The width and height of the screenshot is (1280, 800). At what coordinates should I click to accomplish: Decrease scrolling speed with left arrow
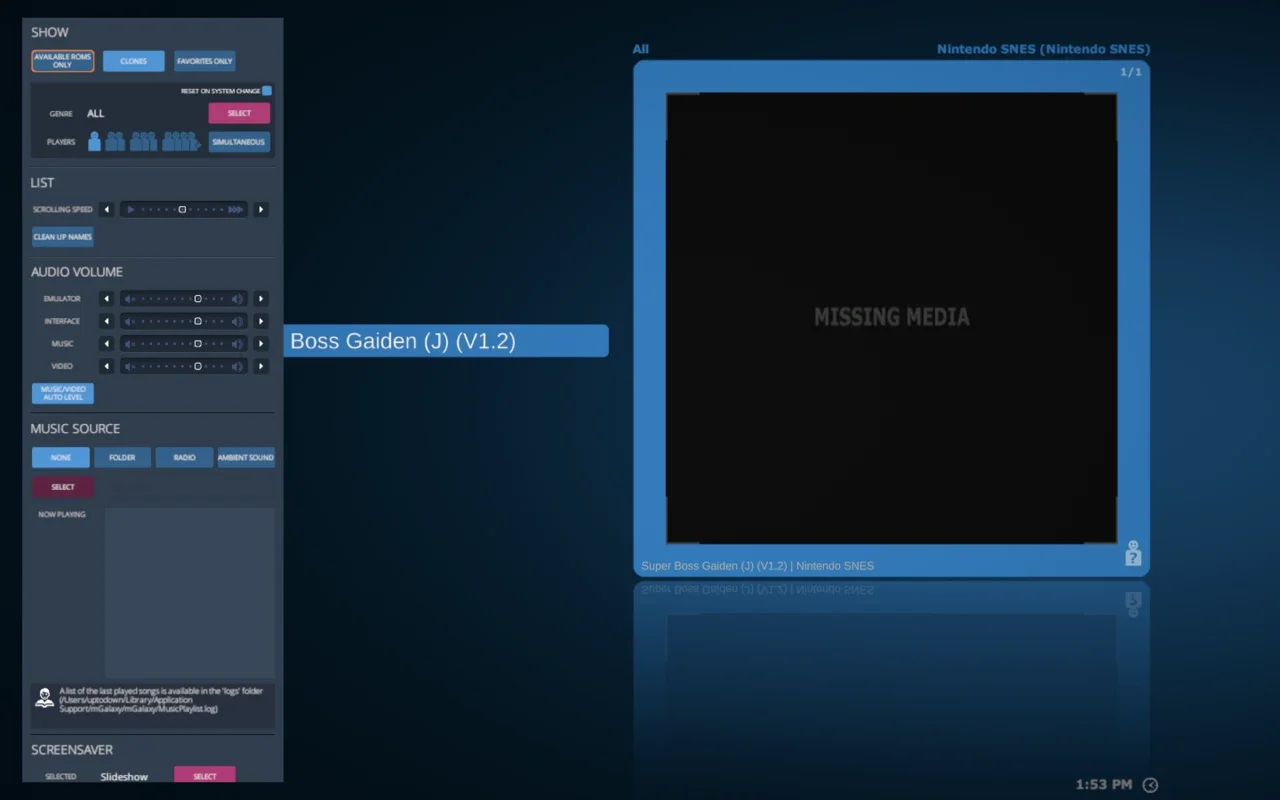pyautogui.click(x=107, y=210)
